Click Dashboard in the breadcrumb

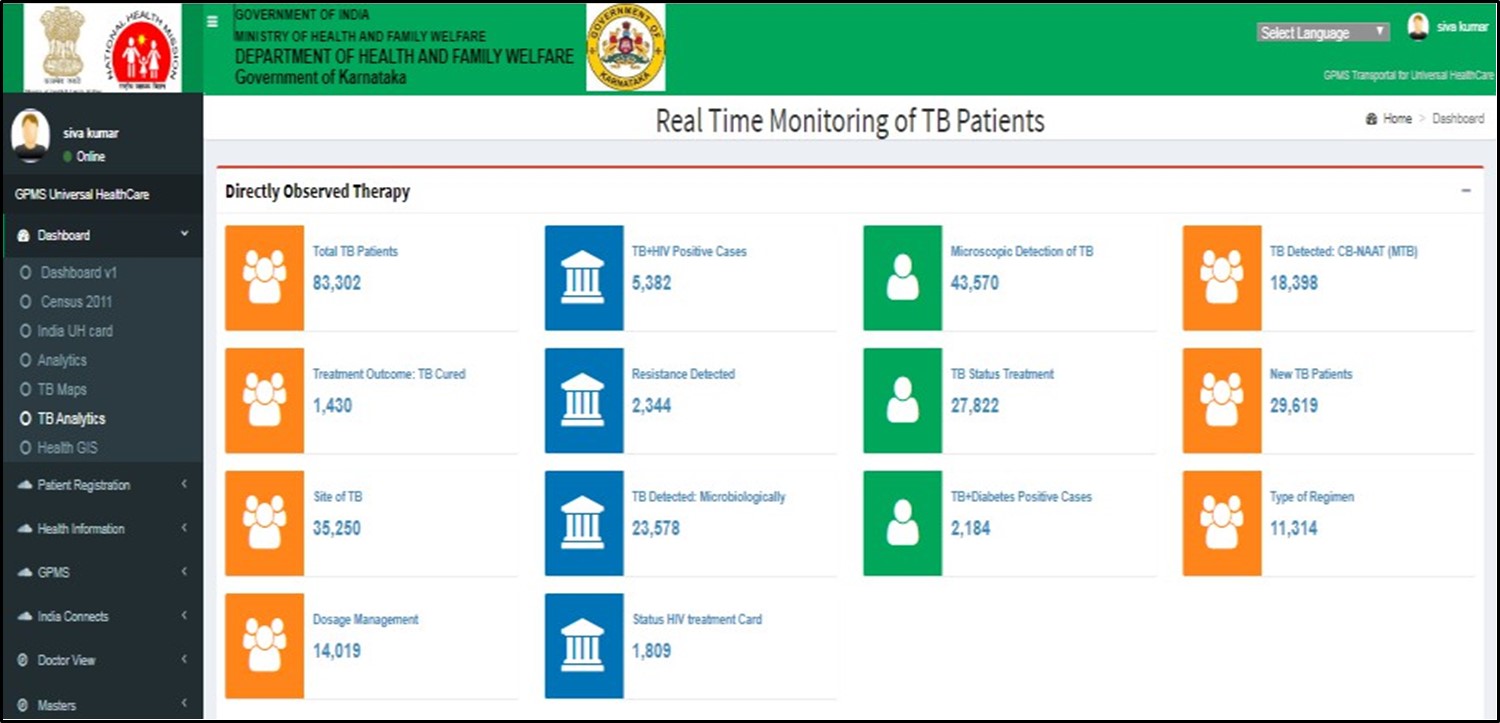(x=1458, y=119)
